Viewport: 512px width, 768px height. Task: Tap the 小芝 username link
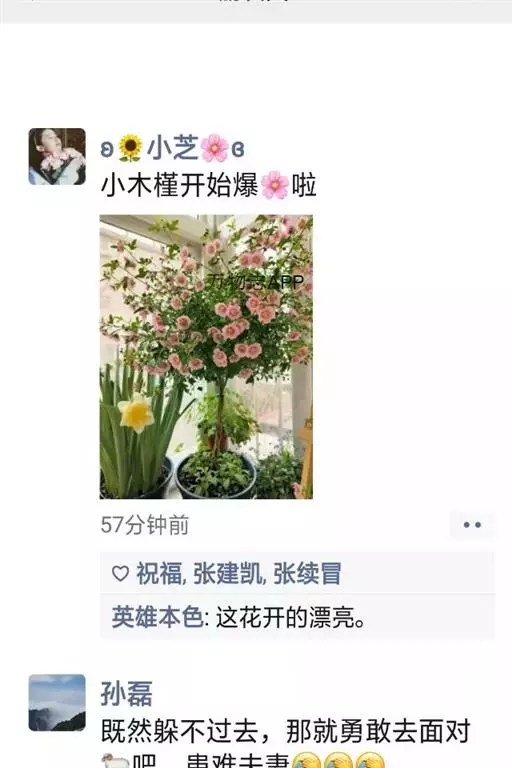point(172,148)
